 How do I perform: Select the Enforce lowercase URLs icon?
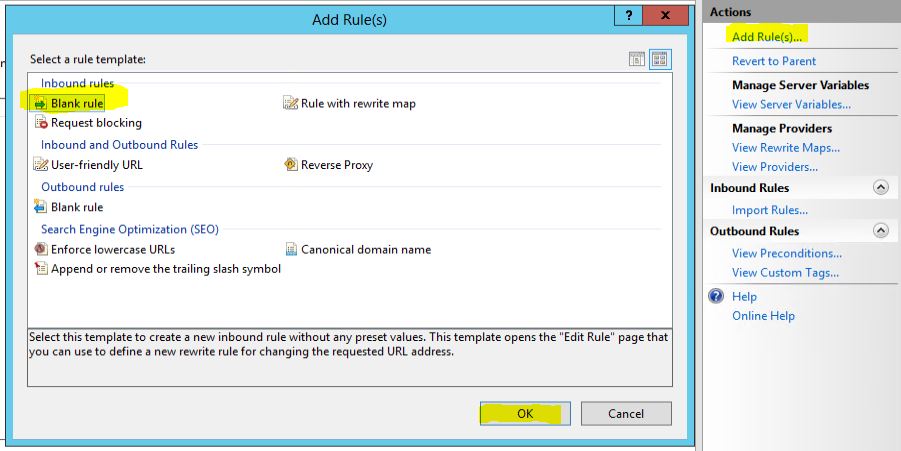pyautogui.click(x=41, y=249)
